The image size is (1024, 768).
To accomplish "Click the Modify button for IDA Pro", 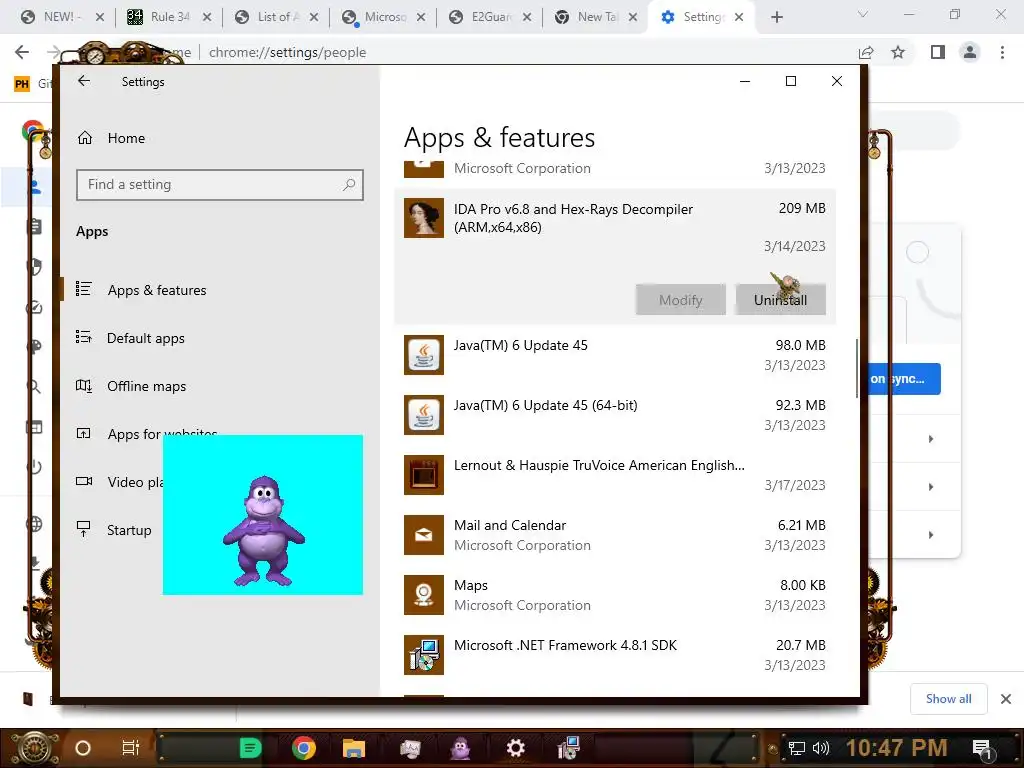I will point(680,300).
